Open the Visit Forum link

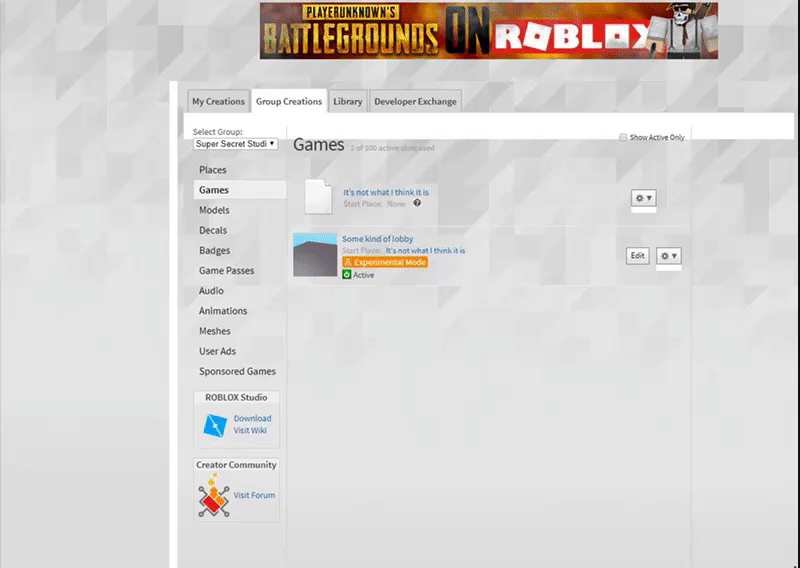coord(254,495)
